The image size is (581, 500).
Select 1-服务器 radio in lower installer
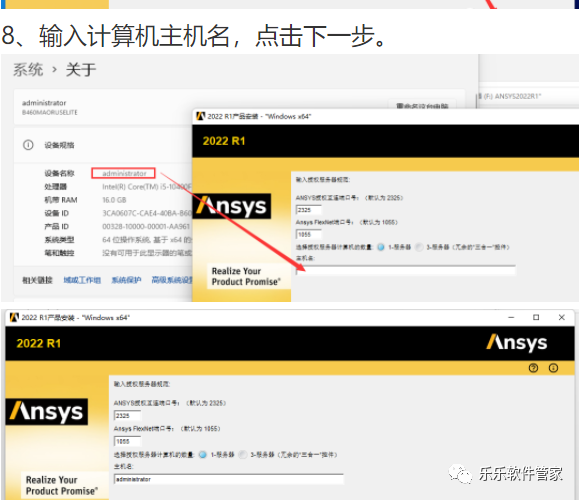(203, 455)
